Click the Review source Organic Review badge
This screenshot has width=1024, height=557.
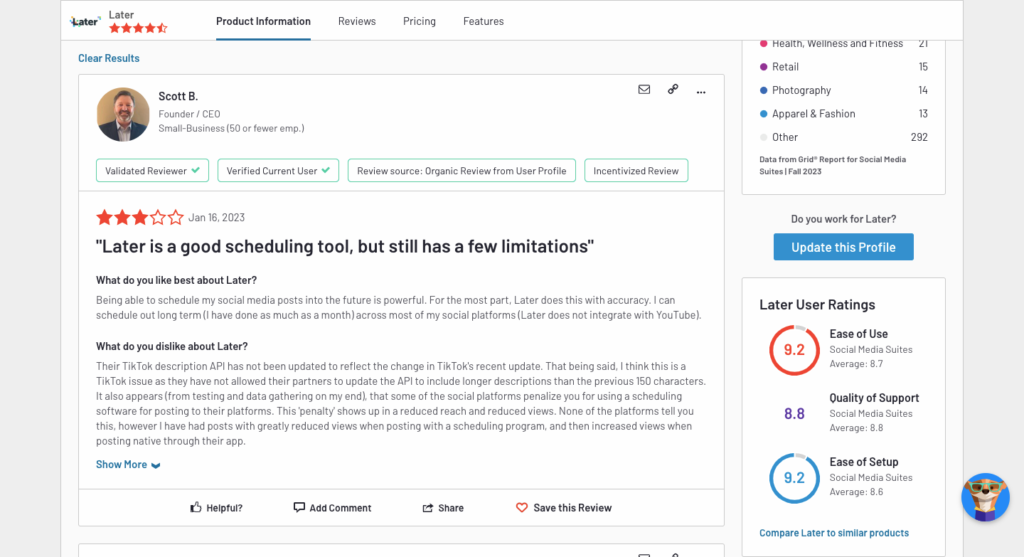[462, 170]
